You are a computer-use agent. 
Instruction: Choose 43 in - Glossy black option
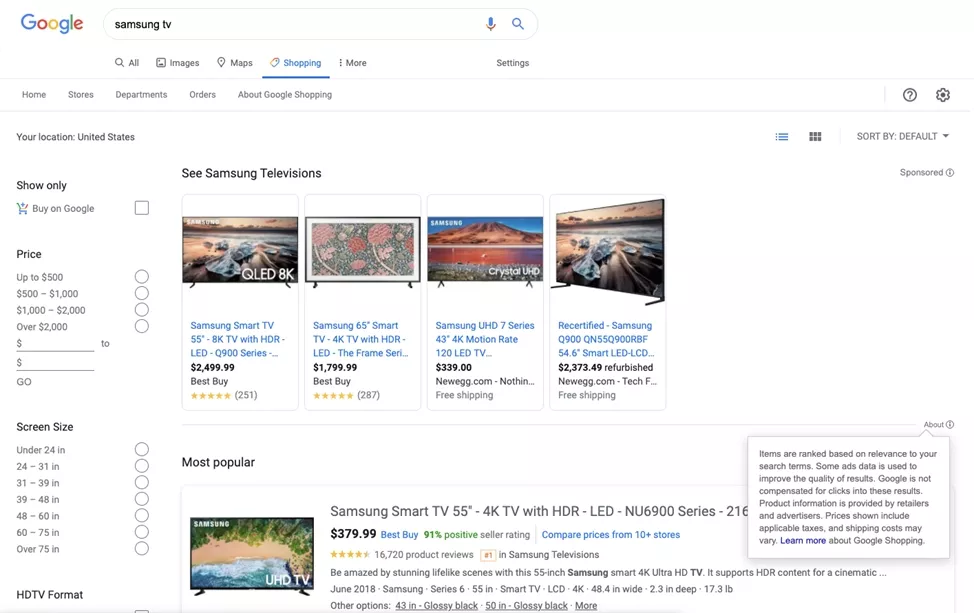tap(437, 606)
